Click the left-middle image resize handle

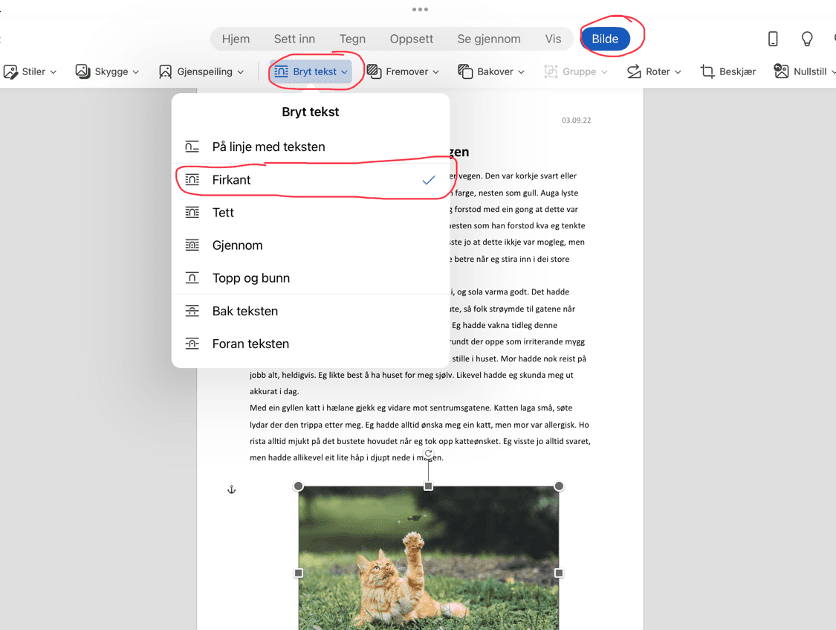[x=299, y=573]
